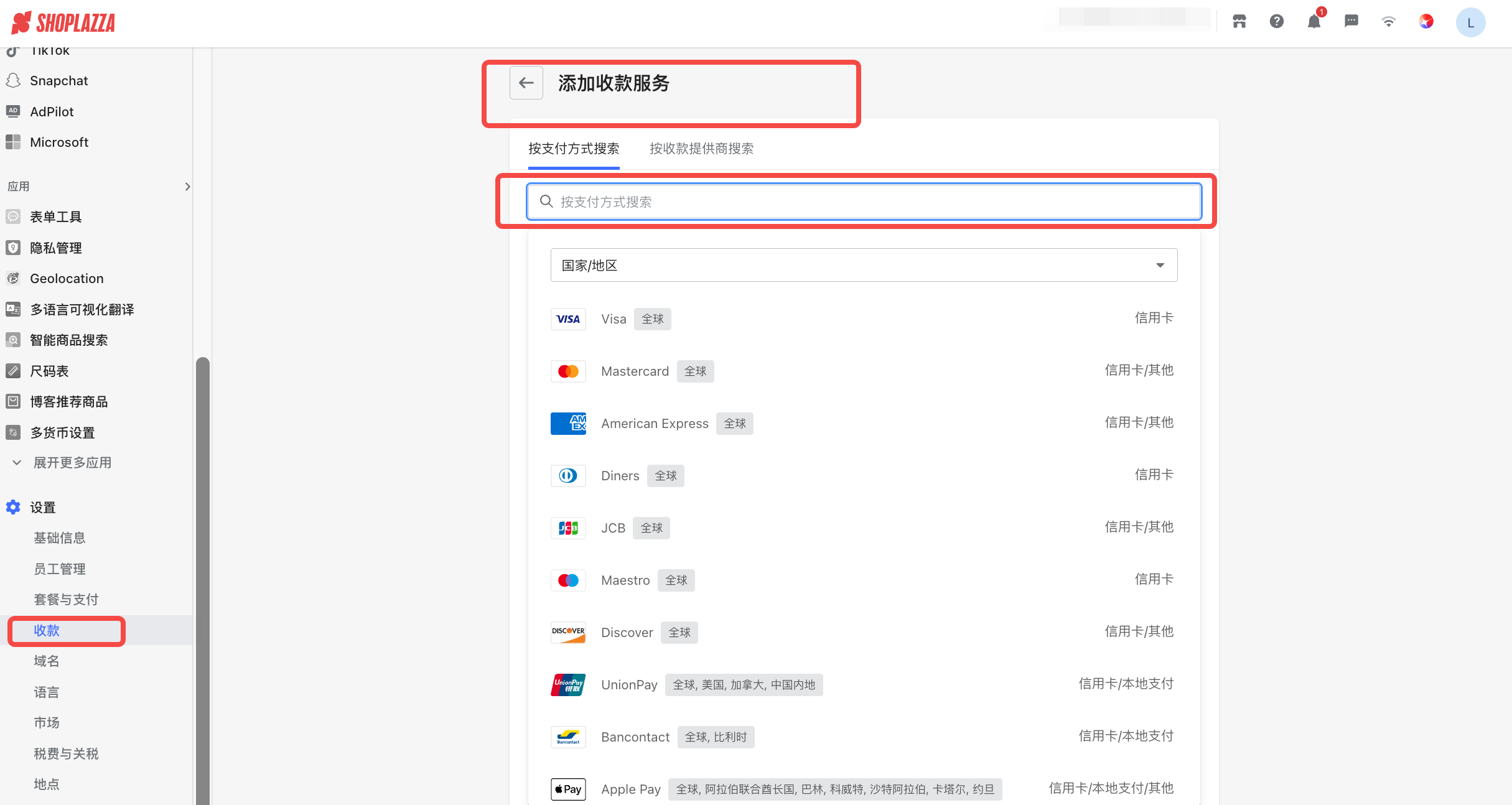This screenshot has width=1512, height=805.
Task: Open 设置 settings section
Action: tap(42, 508)
